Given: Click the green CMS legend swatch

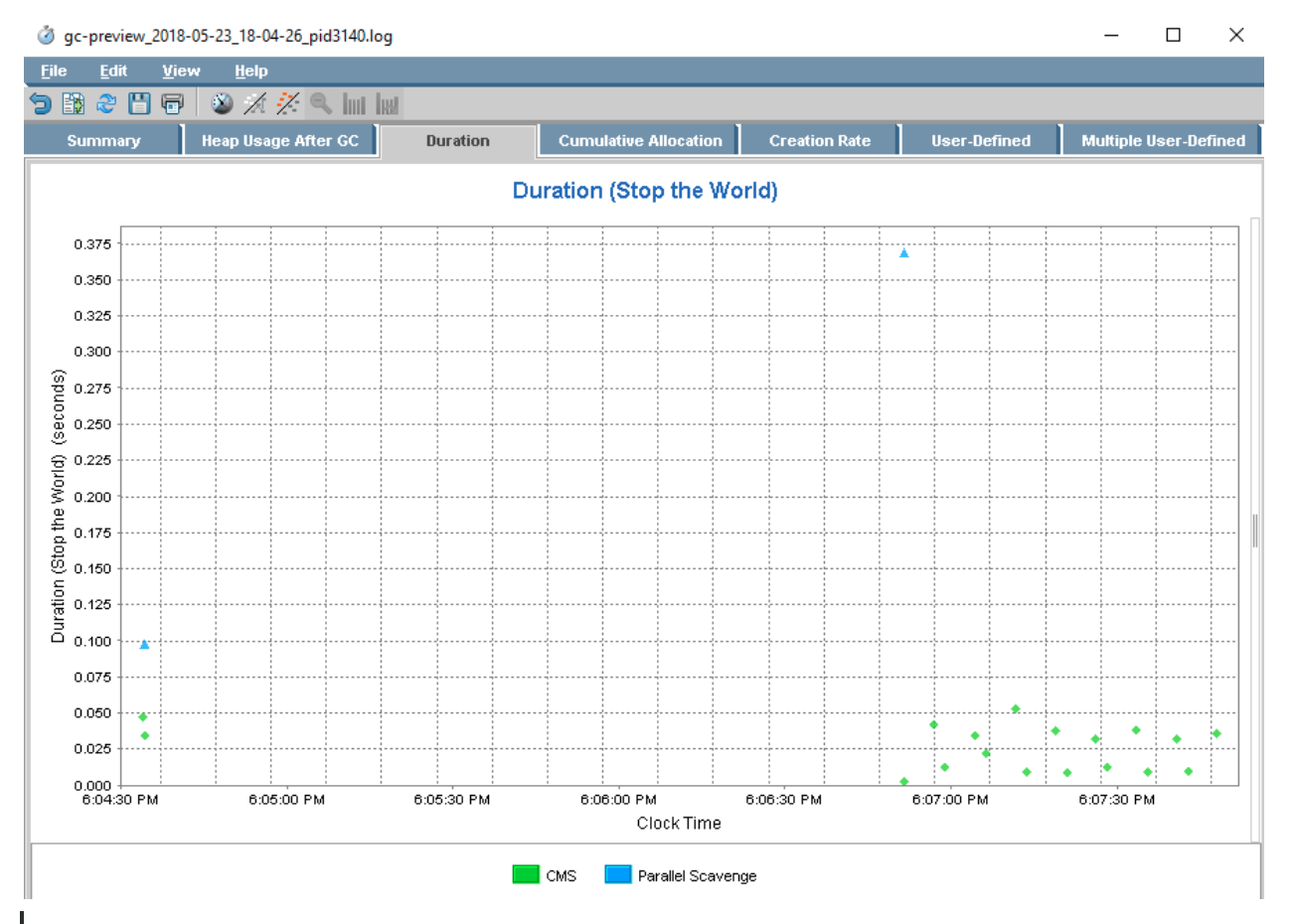Looking at the screenshot, I should click(526, 874).
